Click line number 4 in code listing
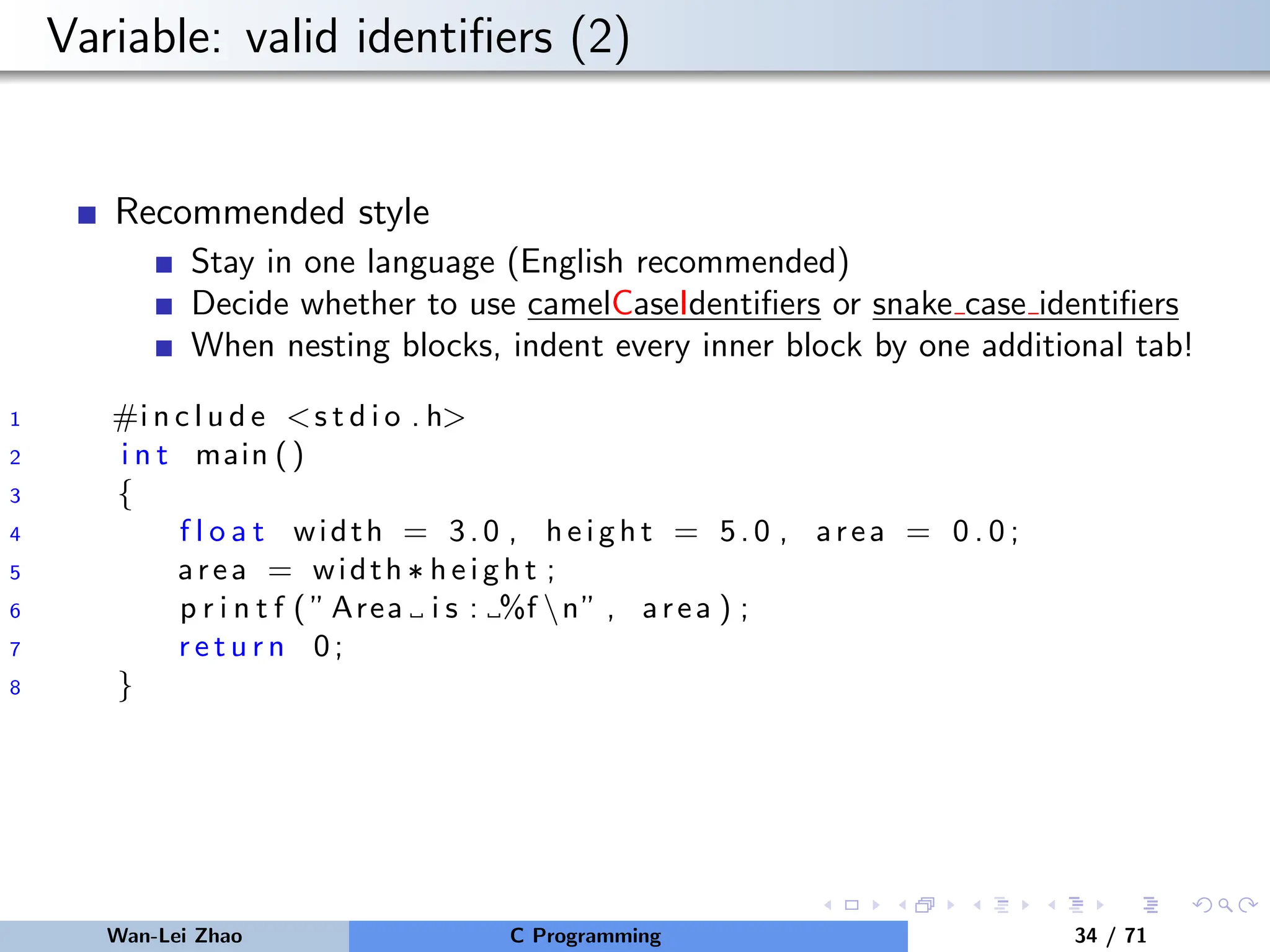Screen dimensions: 1270x952 point(16,534)
